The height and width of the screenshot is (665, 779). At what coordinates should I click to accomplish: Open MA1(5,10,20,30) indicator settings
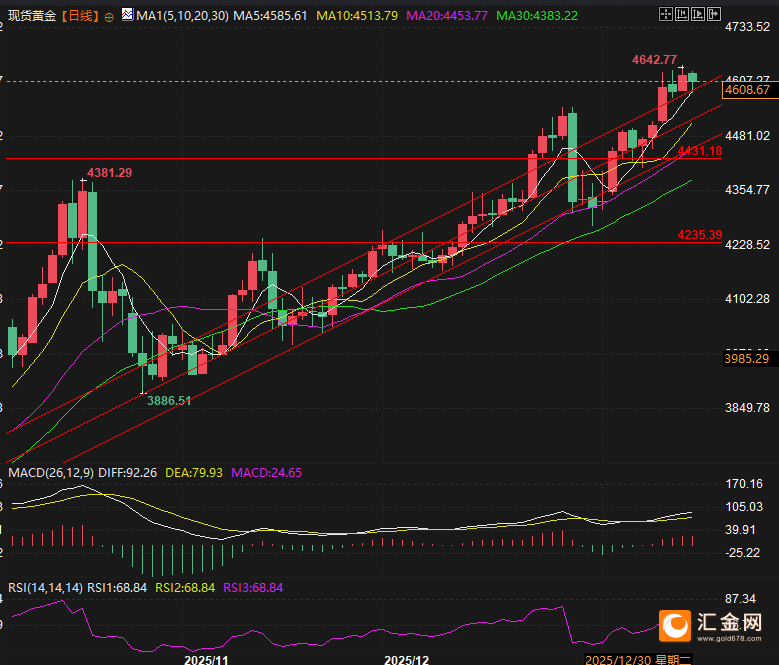[x=182, y=16]
